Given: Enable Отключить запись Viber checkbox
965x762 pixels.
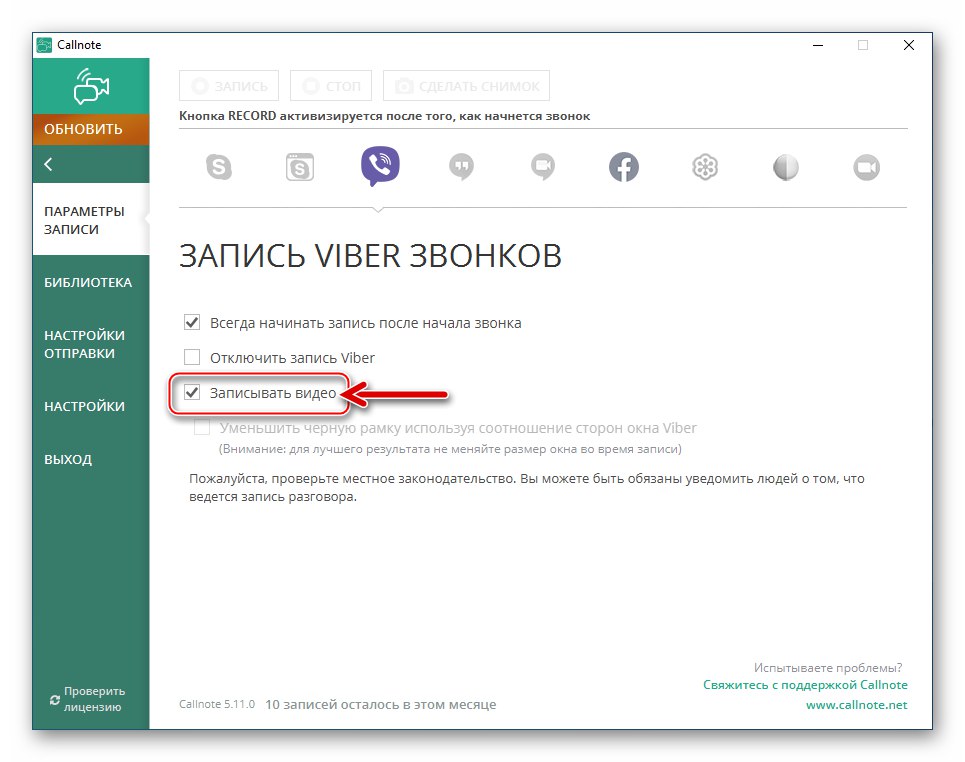Looking at the screenshot, I should [192, 357].
